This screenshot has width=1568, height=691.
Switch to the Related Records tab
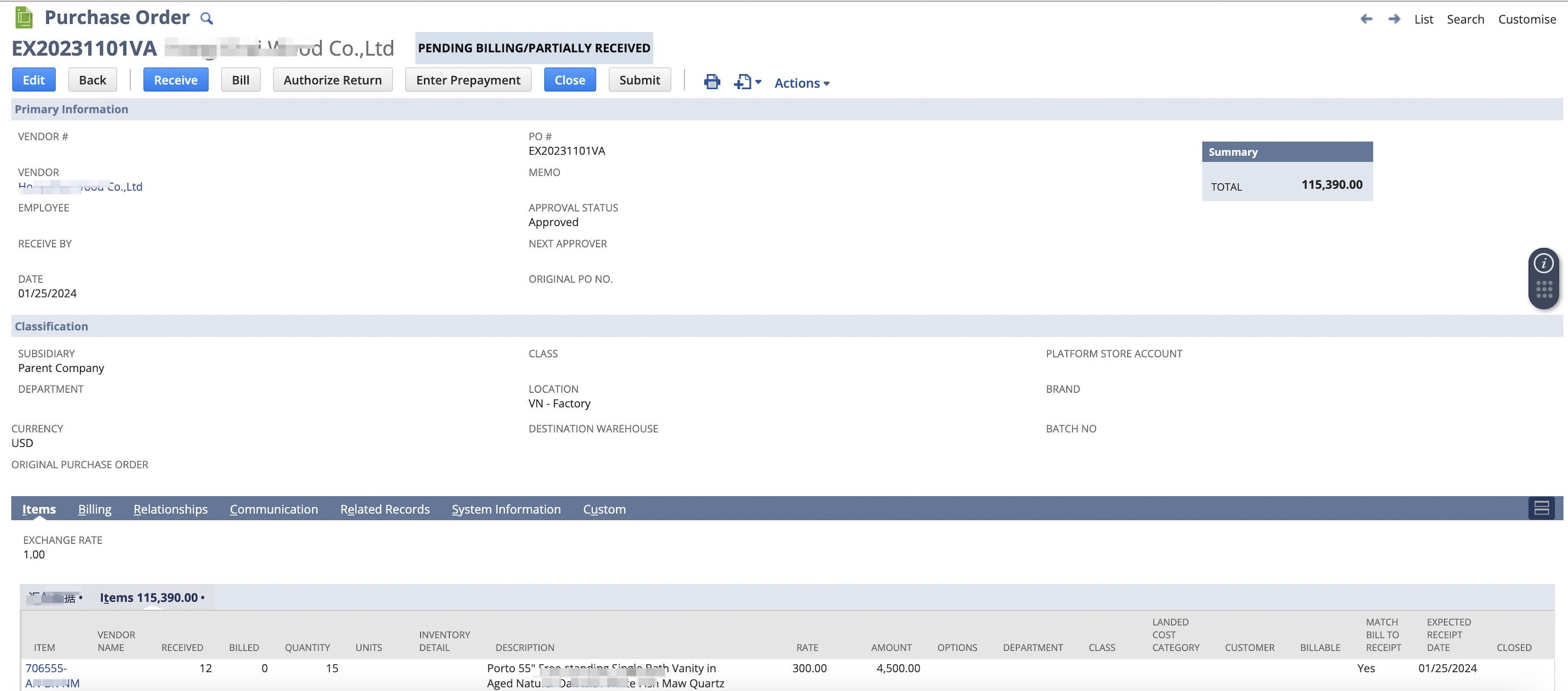(x=385, y=509)
